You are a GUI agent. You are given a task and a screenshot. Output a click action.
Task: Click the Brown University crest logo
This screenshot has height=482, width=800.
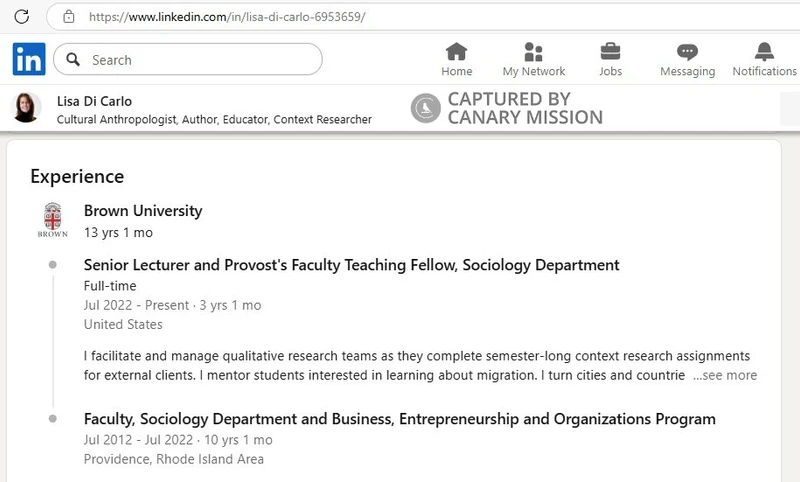(x=53, y=220)
